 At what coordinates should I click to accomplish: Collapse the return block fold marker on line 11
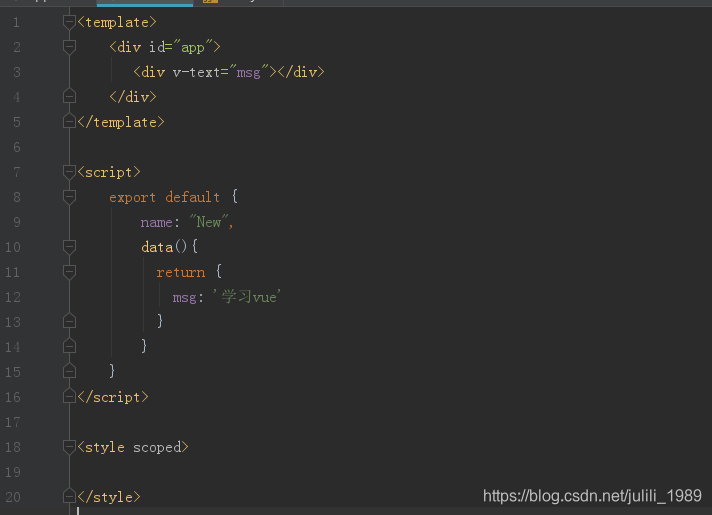pos(69,272)
